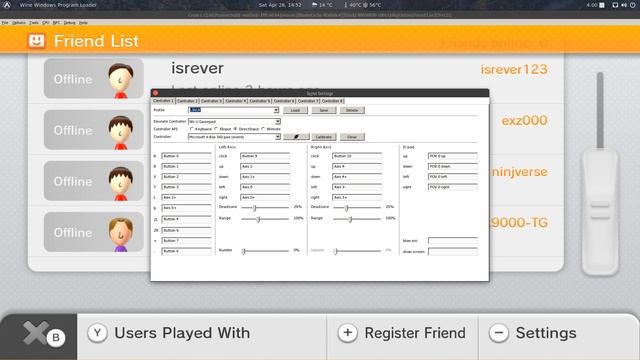The image size is (640, 360).
Task: Open the File menu
Action: [5, 23]
